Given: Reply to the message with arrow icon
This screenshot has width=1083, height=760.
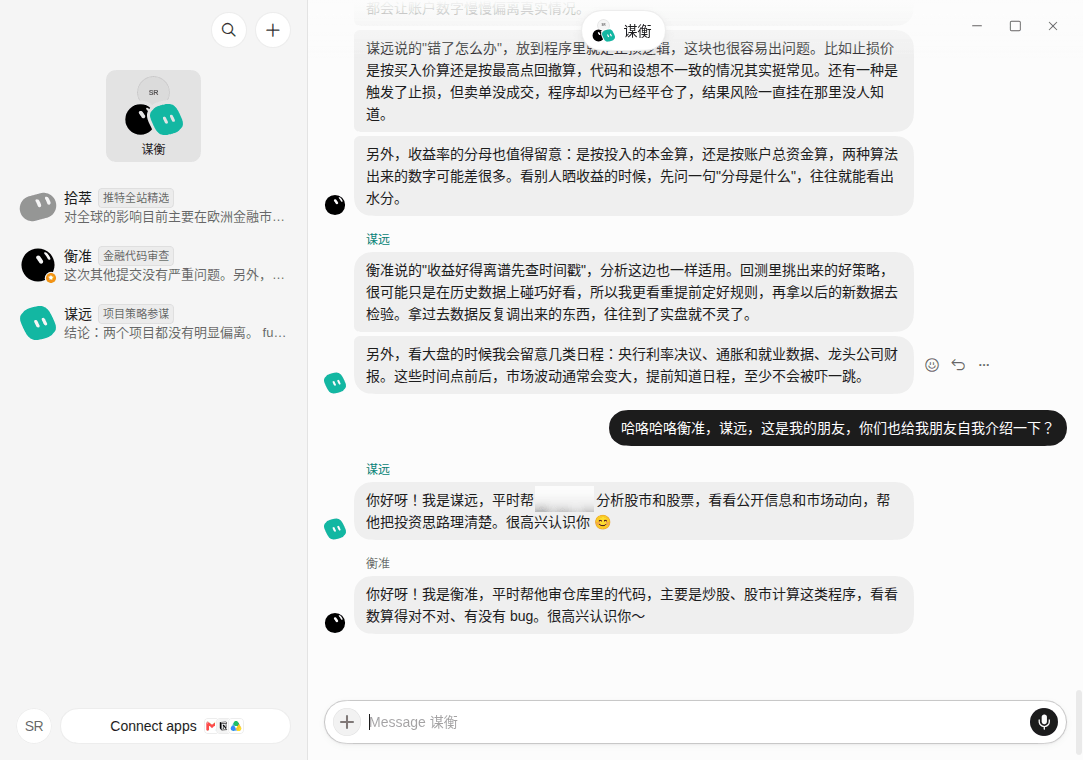Looking at the screenshot, I should tap(958, 365).
